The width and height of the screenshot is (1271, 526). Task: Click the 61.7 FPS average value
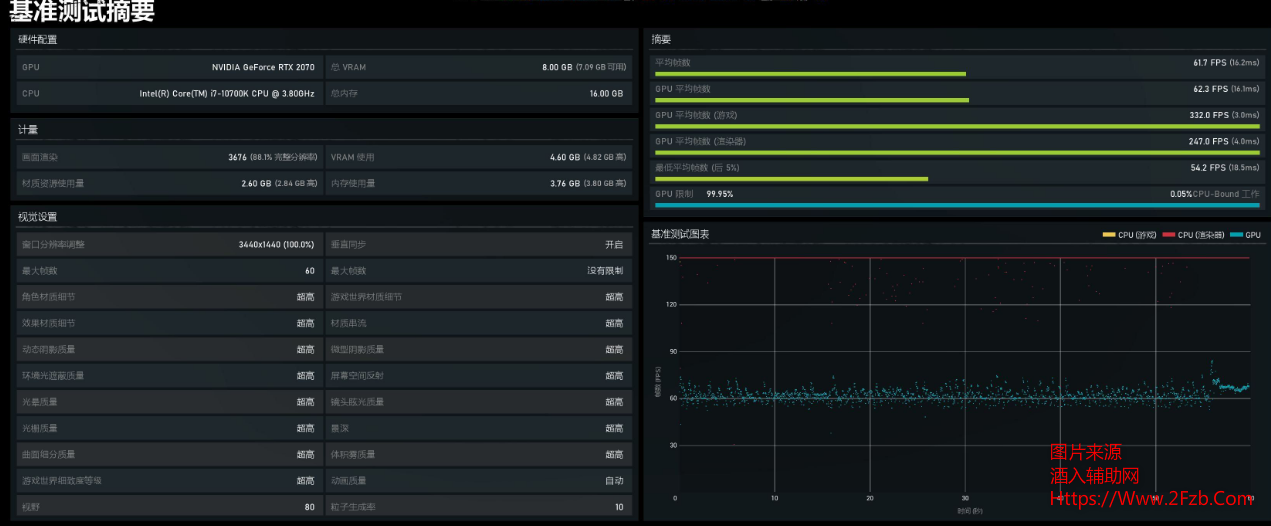coord(1209,62)
